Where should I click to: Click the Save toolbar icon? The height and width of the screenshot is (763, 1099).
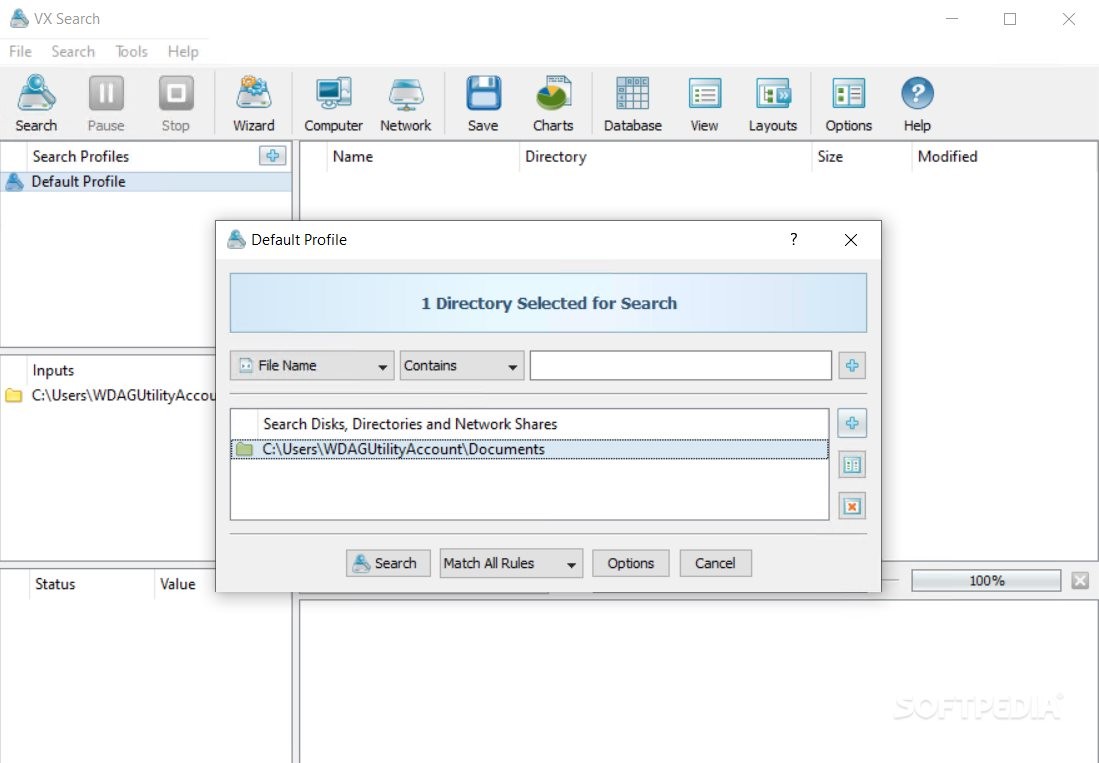pyautogui.click(x=483, y=104)
